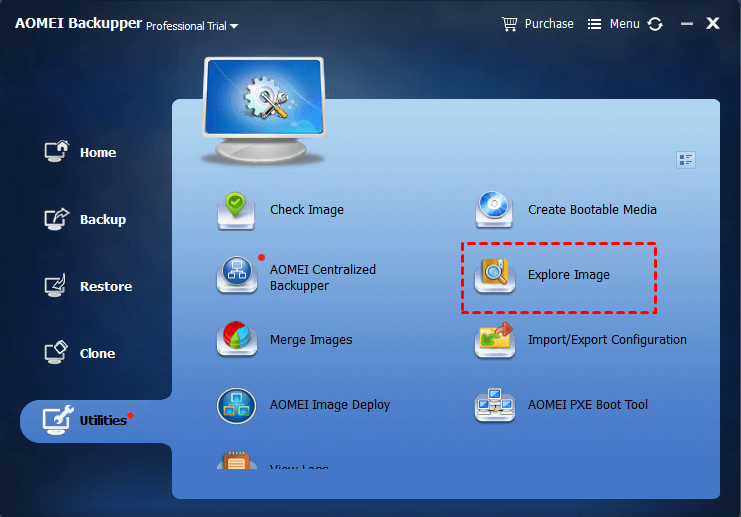Select the Utilities tab label
Viewport: 741px width, 517px height.
tap(103, 421)
